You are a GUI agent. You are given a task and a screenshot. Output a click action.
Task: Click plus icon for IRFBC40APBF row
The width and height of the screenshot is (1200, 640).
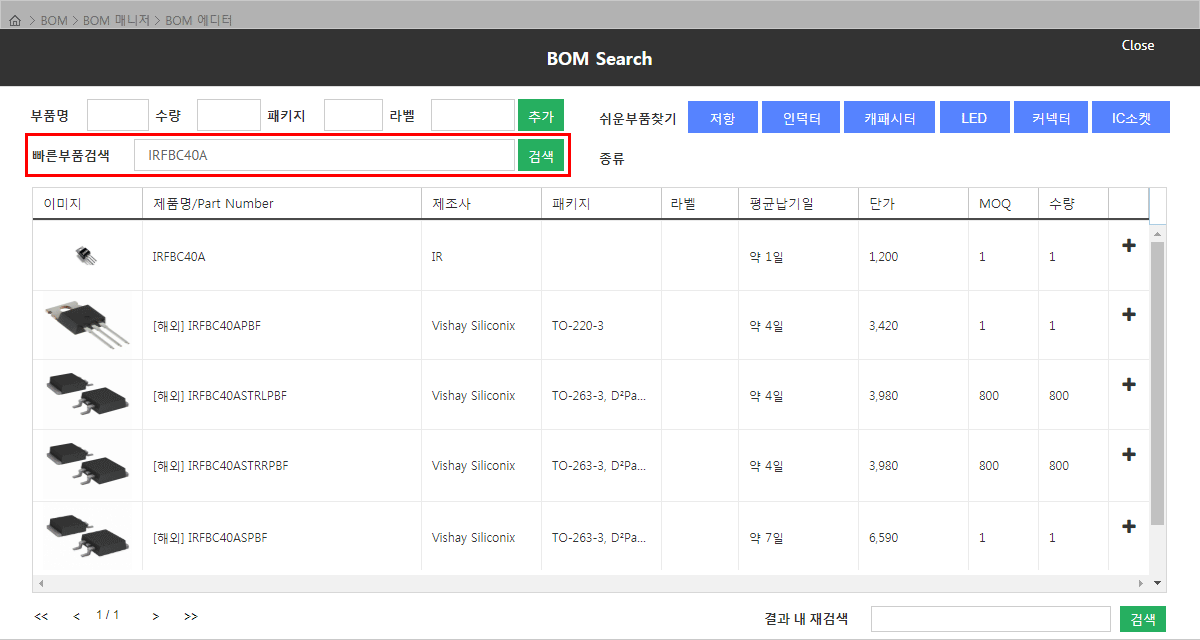pyautogui.click(x=1129, y=315)
